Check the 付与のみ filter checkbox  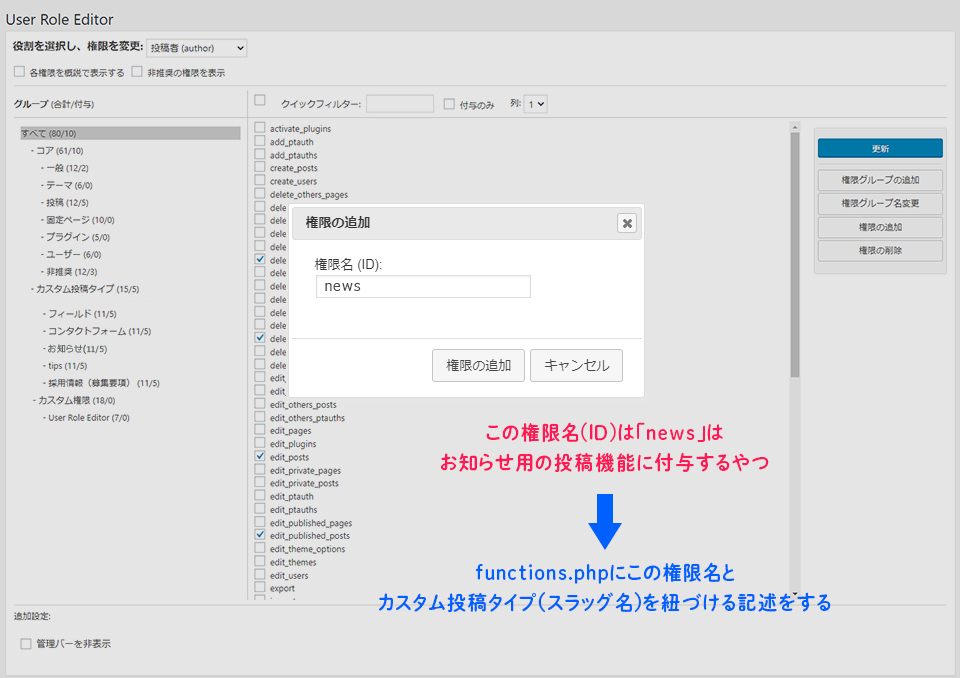[449, 104]
